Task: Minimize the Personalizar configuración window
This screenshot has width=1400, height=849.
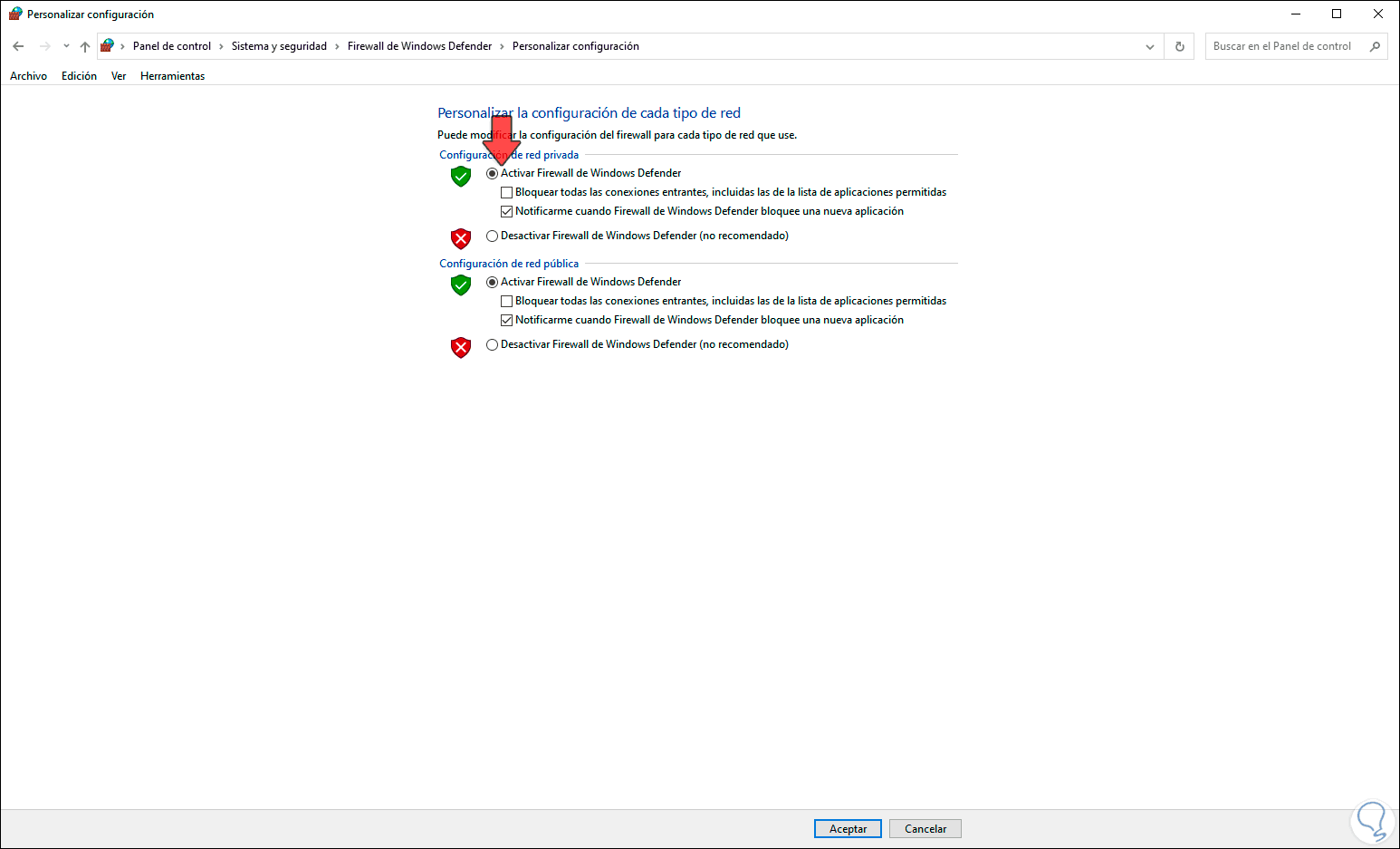Action: 1296,14
